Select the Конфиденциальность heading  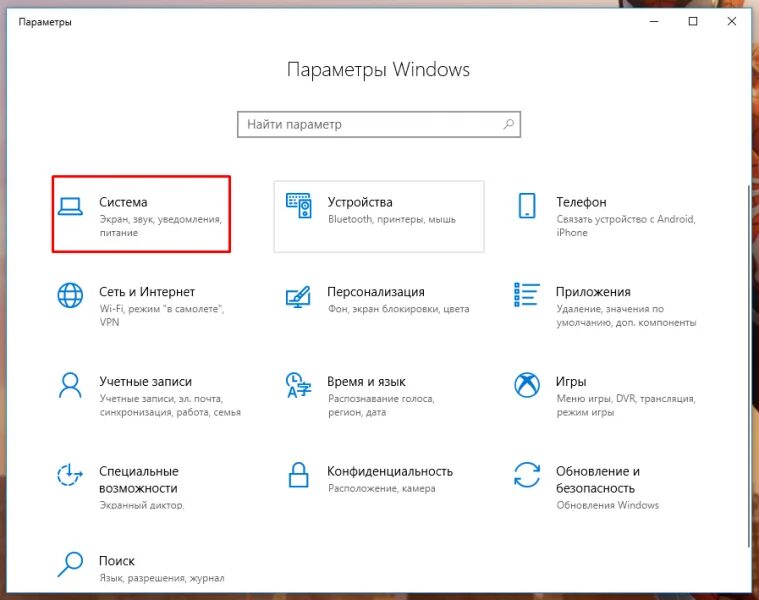click(390, 471)
